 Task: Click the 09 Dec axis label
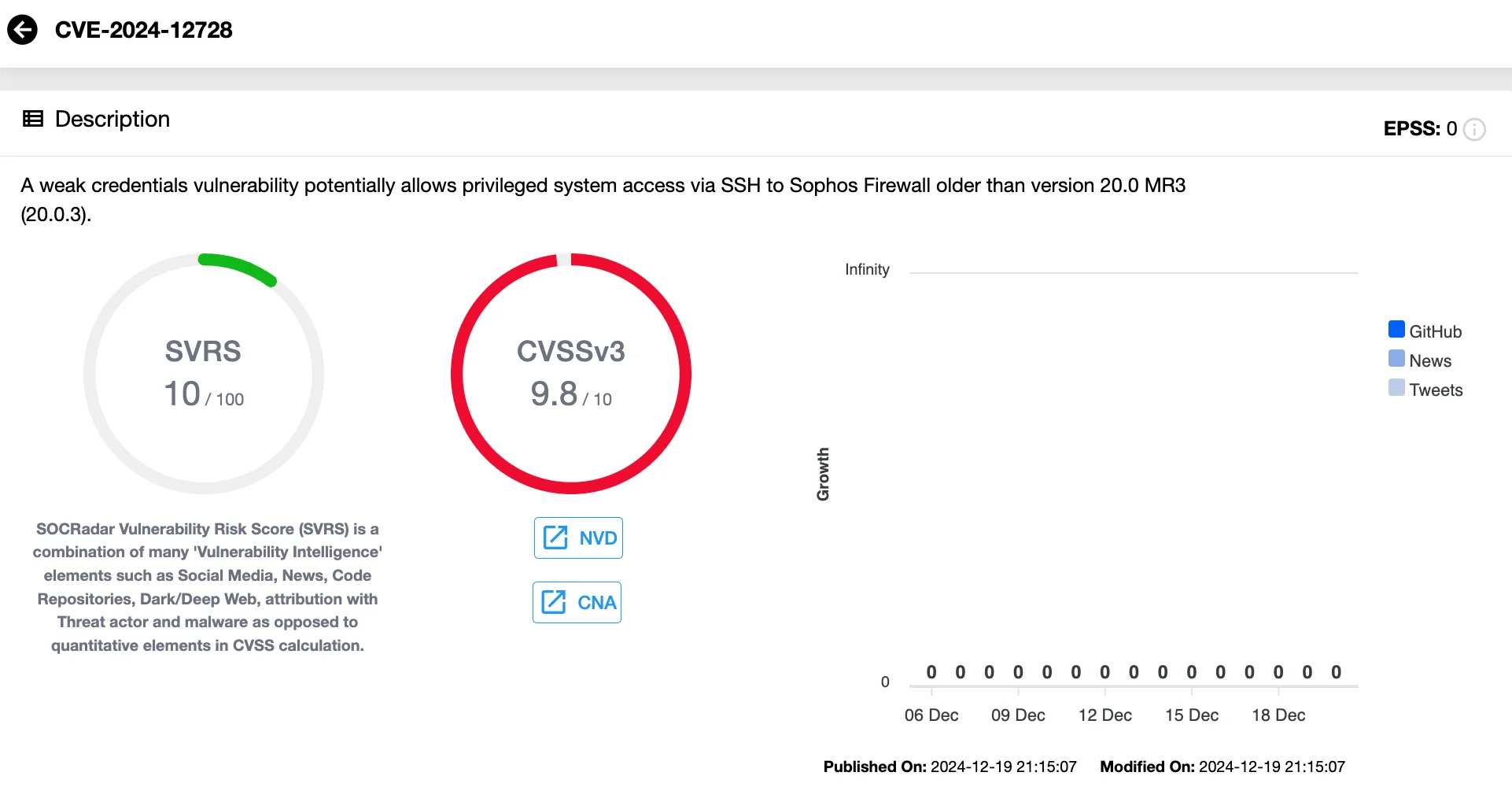click(1018, 715)
